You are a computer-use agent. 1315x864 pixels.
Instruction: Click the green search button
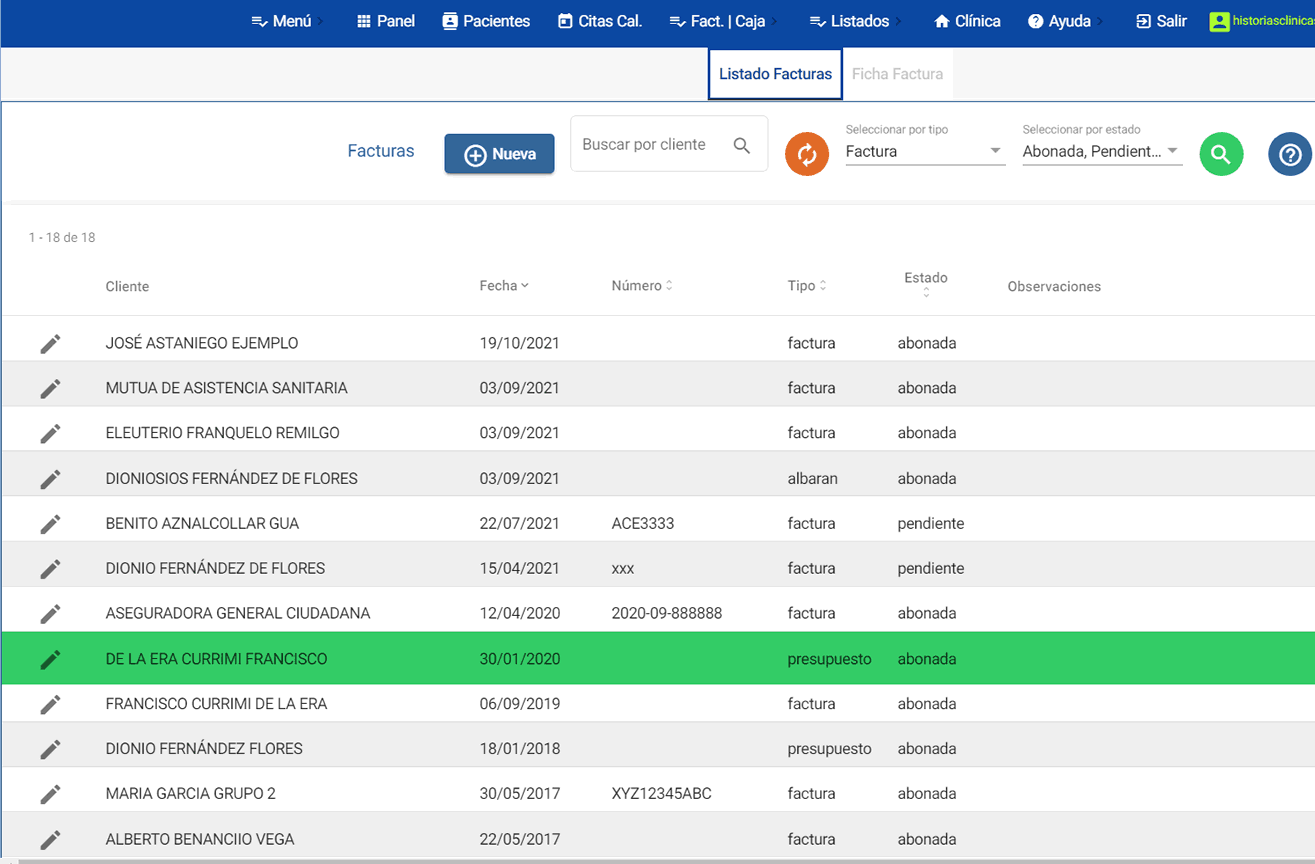click(x=1221, y=154)
